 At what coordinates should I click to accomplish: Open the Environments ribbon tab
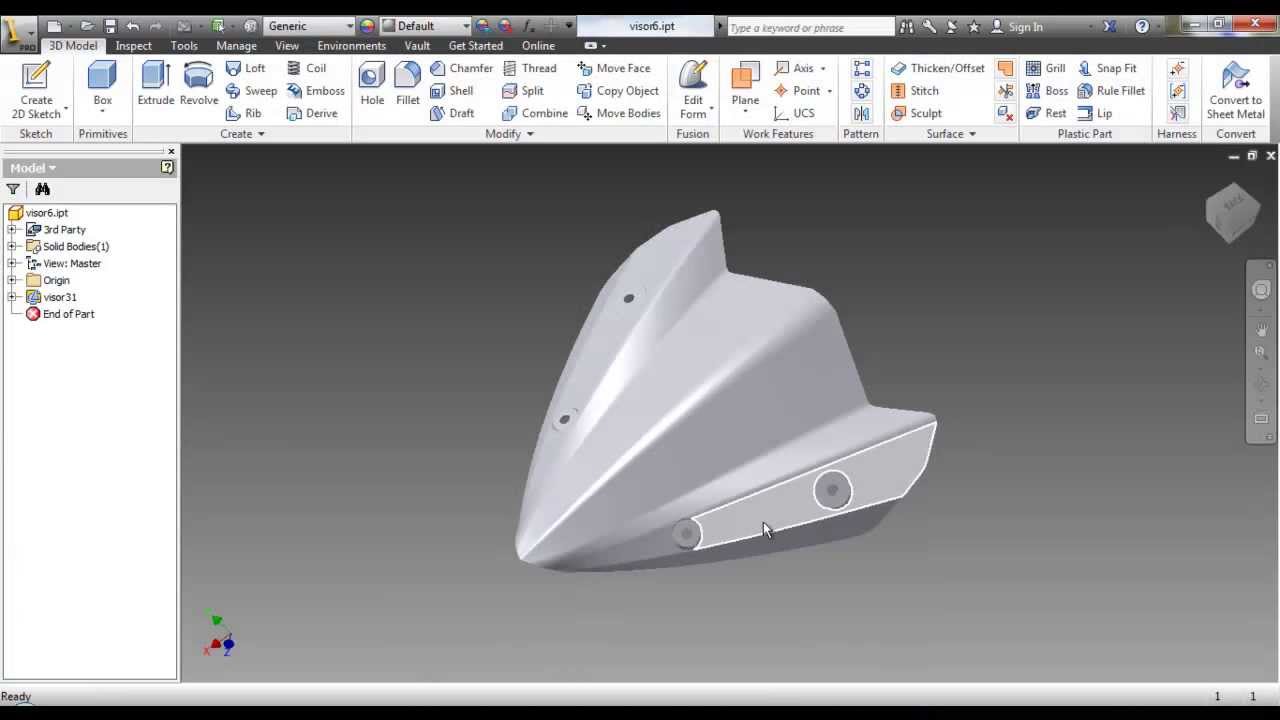(351, 46)
